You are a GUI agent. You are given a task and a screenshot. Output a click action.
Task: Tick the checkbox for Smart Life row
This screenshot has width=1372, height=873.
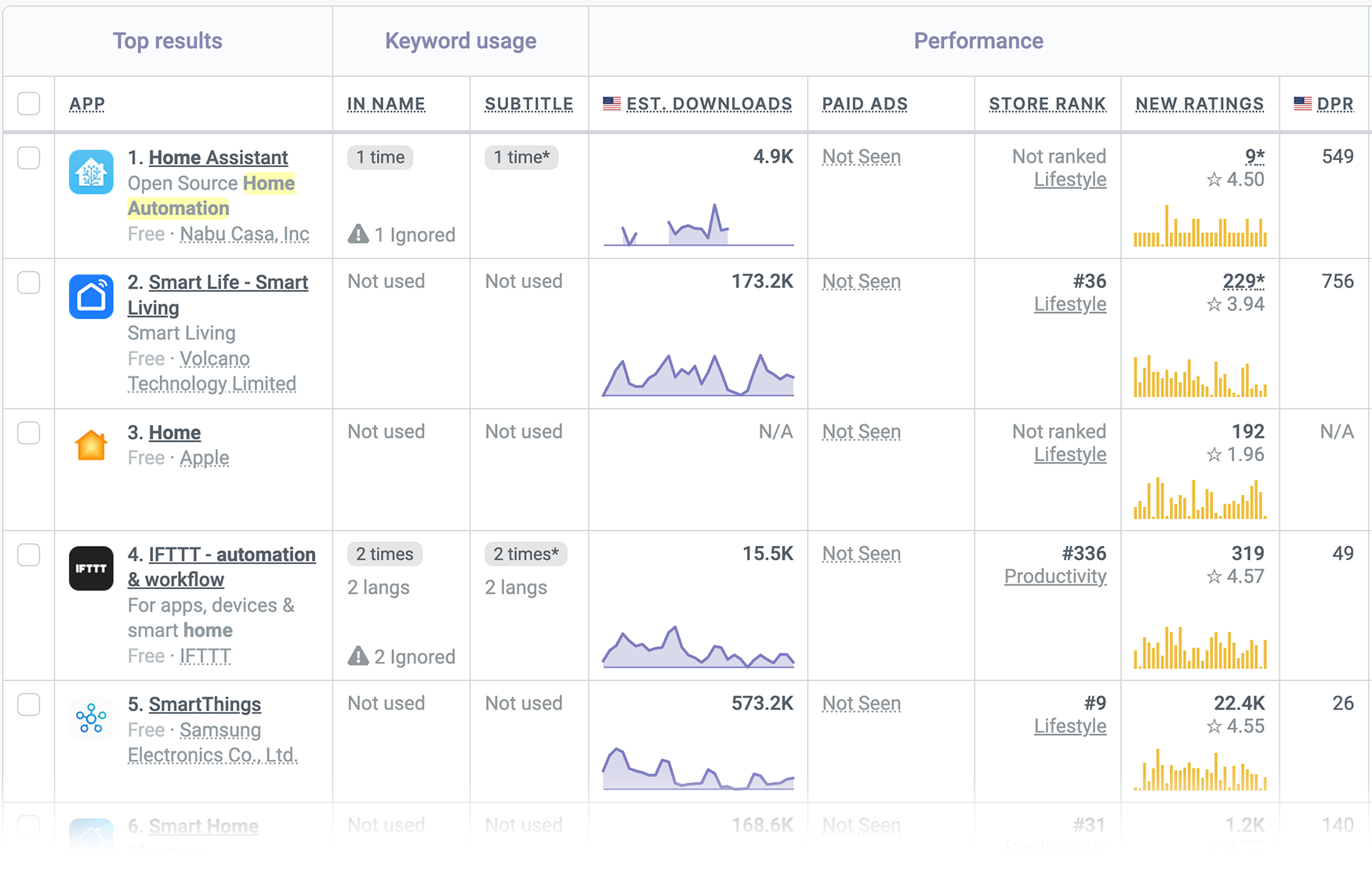(29, 282)
